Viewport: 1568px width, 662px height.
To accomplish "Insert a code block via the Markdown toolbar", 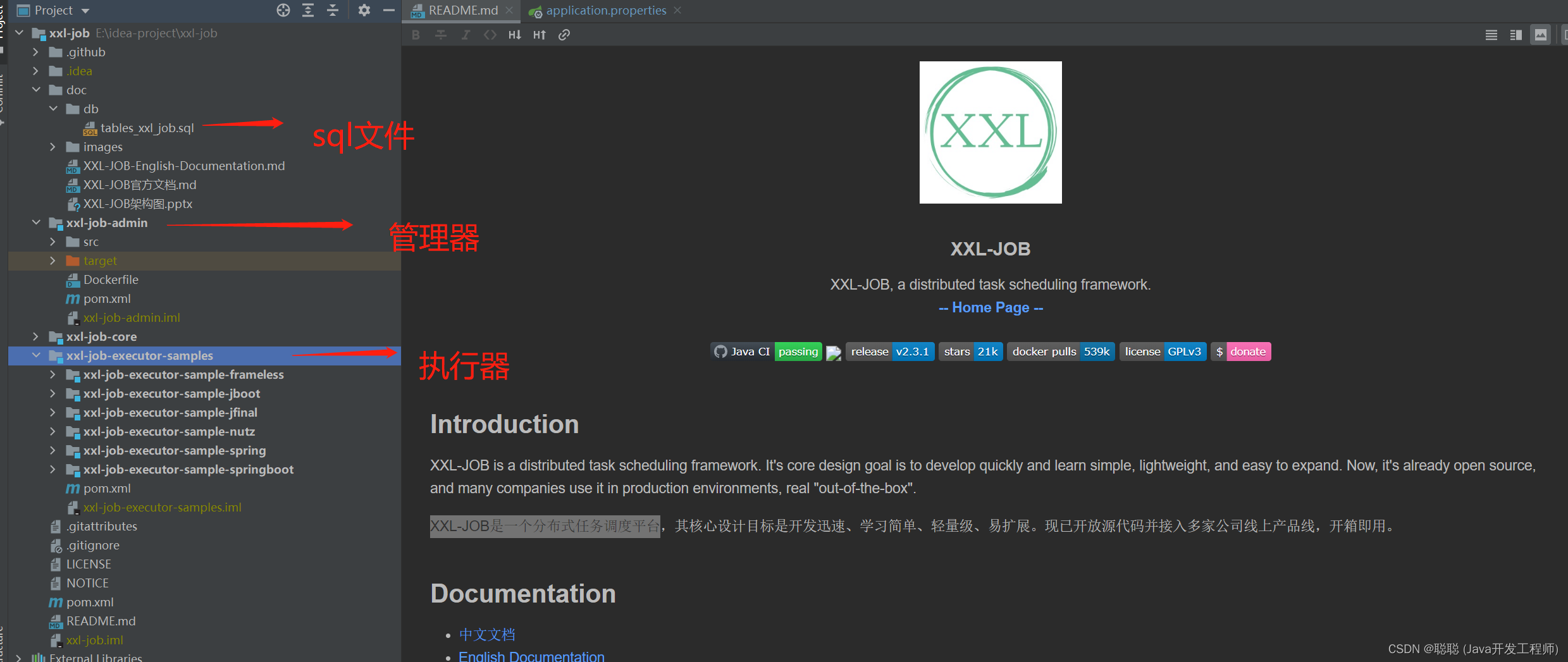I will click(x=490, y=34).
